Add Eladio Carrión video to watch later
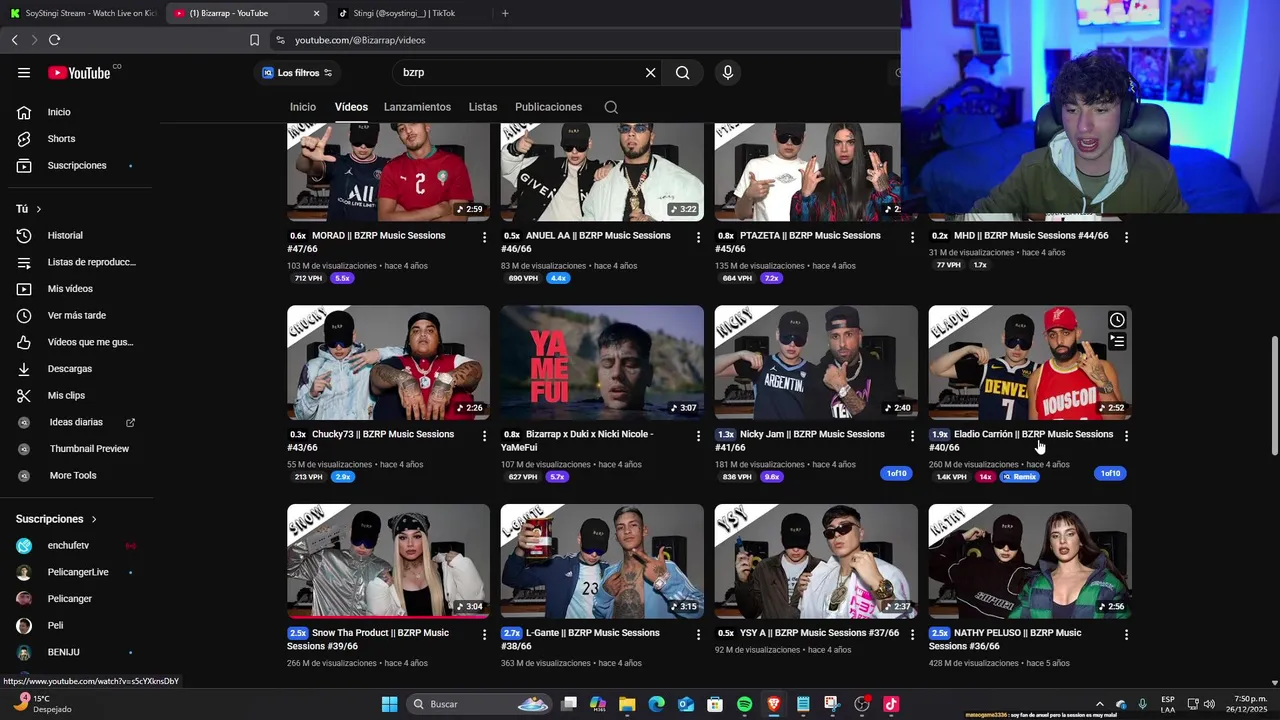The image size is (1280, 720). 1117,320
